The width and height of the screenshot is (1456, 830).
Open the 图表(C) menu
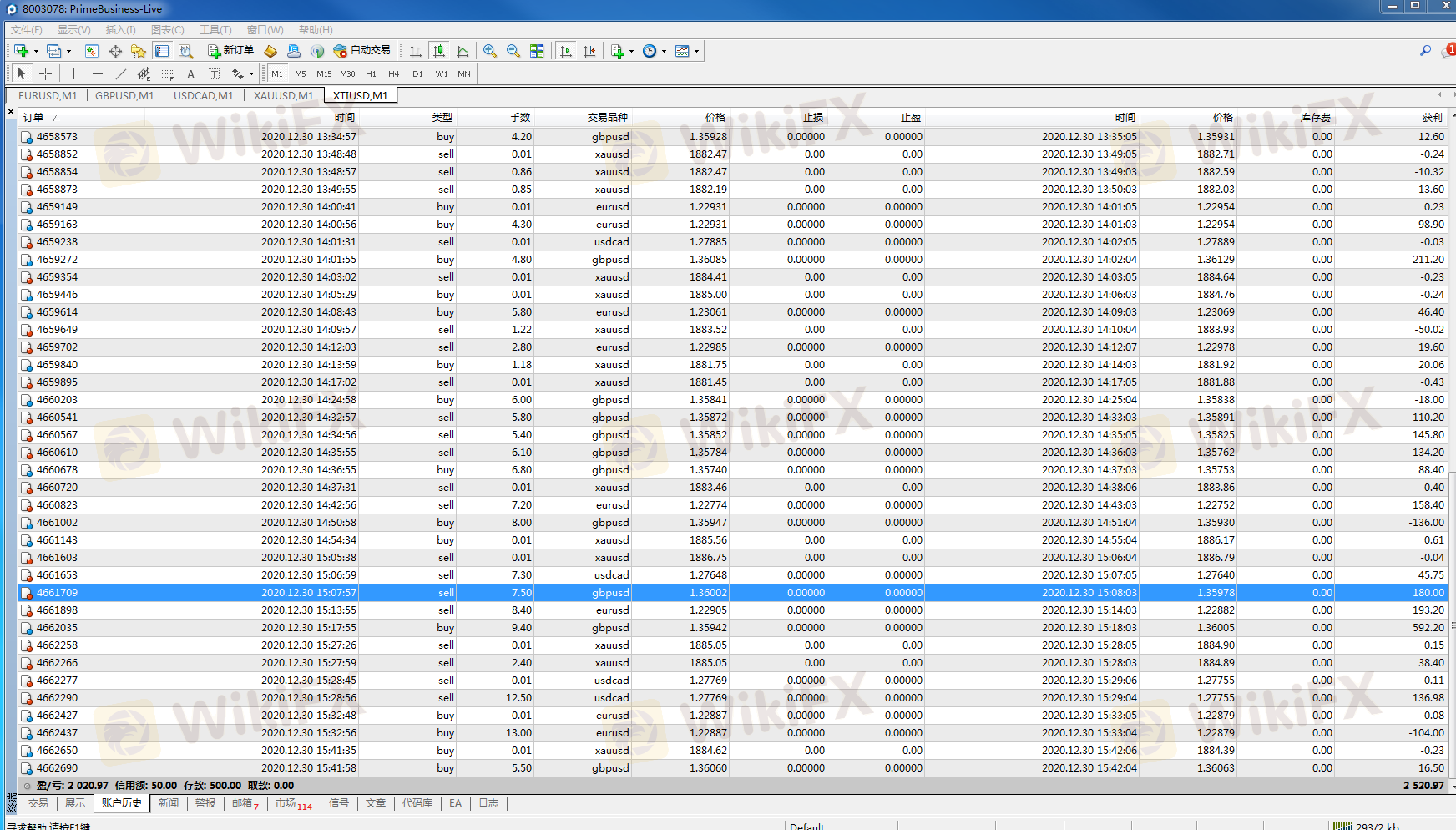click(167, 30)
